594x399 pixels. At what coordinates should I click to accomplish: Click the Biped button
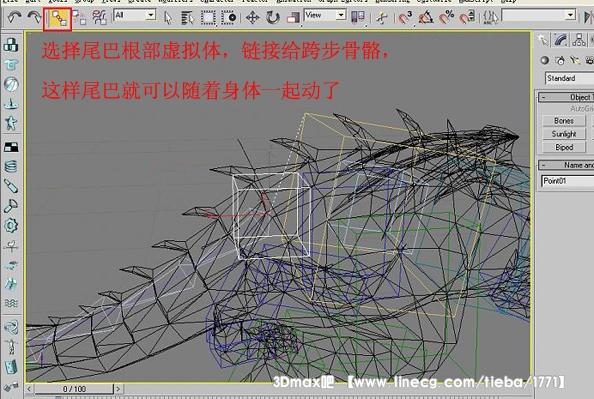point(564,147)
